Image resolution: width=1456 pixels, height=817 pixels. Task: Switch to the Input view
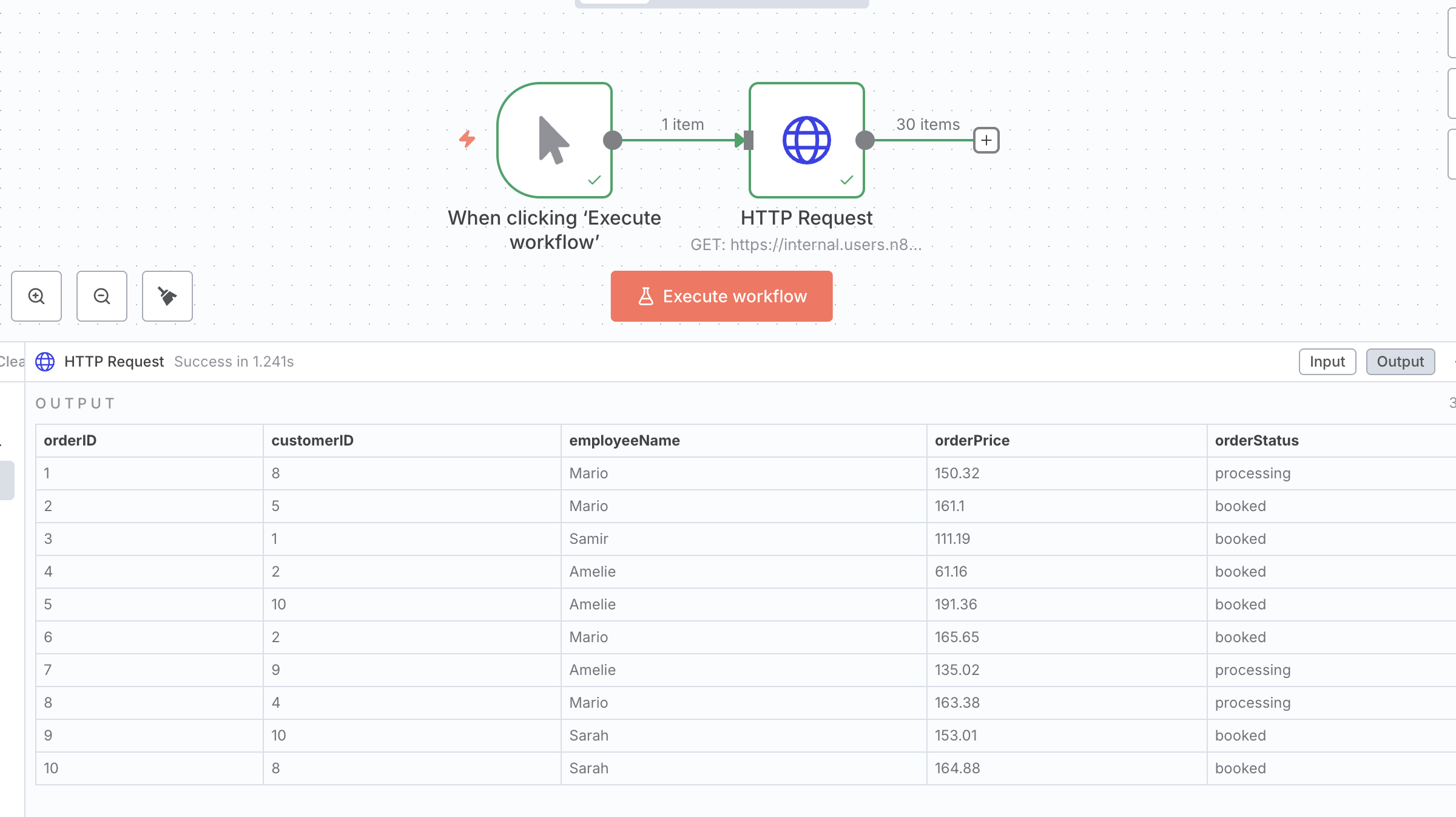pos(1327,362)
